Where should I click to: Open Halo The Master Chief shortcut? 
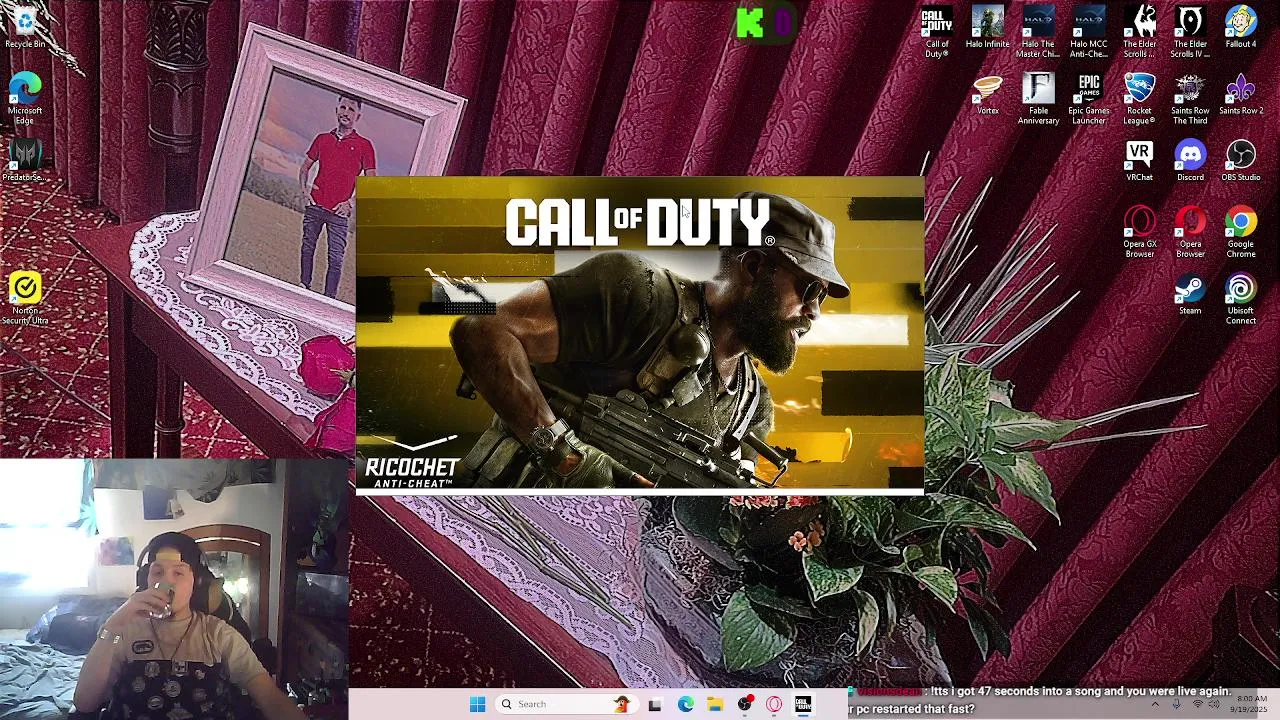click(x=1038, y=32)
